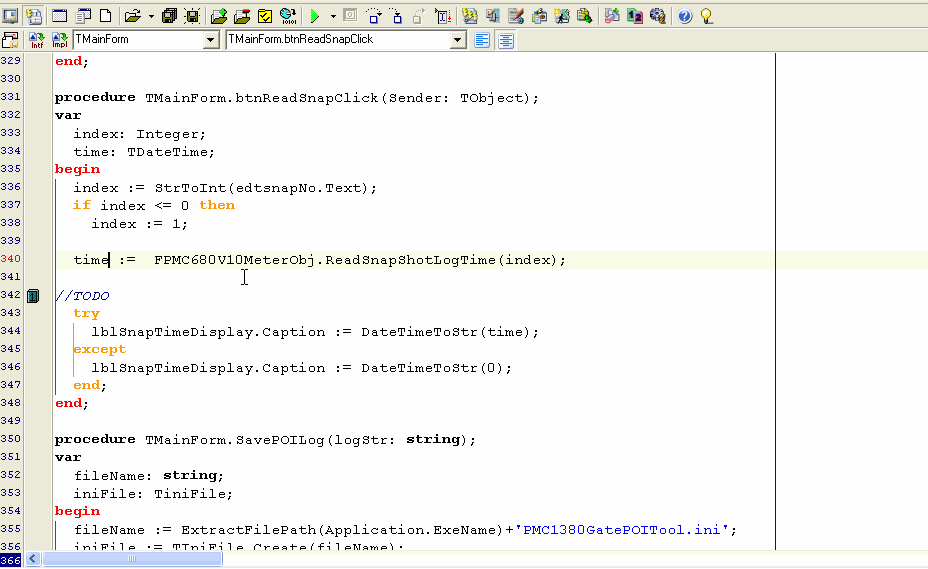Image resolution: width=928 pixels, height=569 pixels.
Task: Click the documents with green arrow icon
Action: tap(585, 16)
